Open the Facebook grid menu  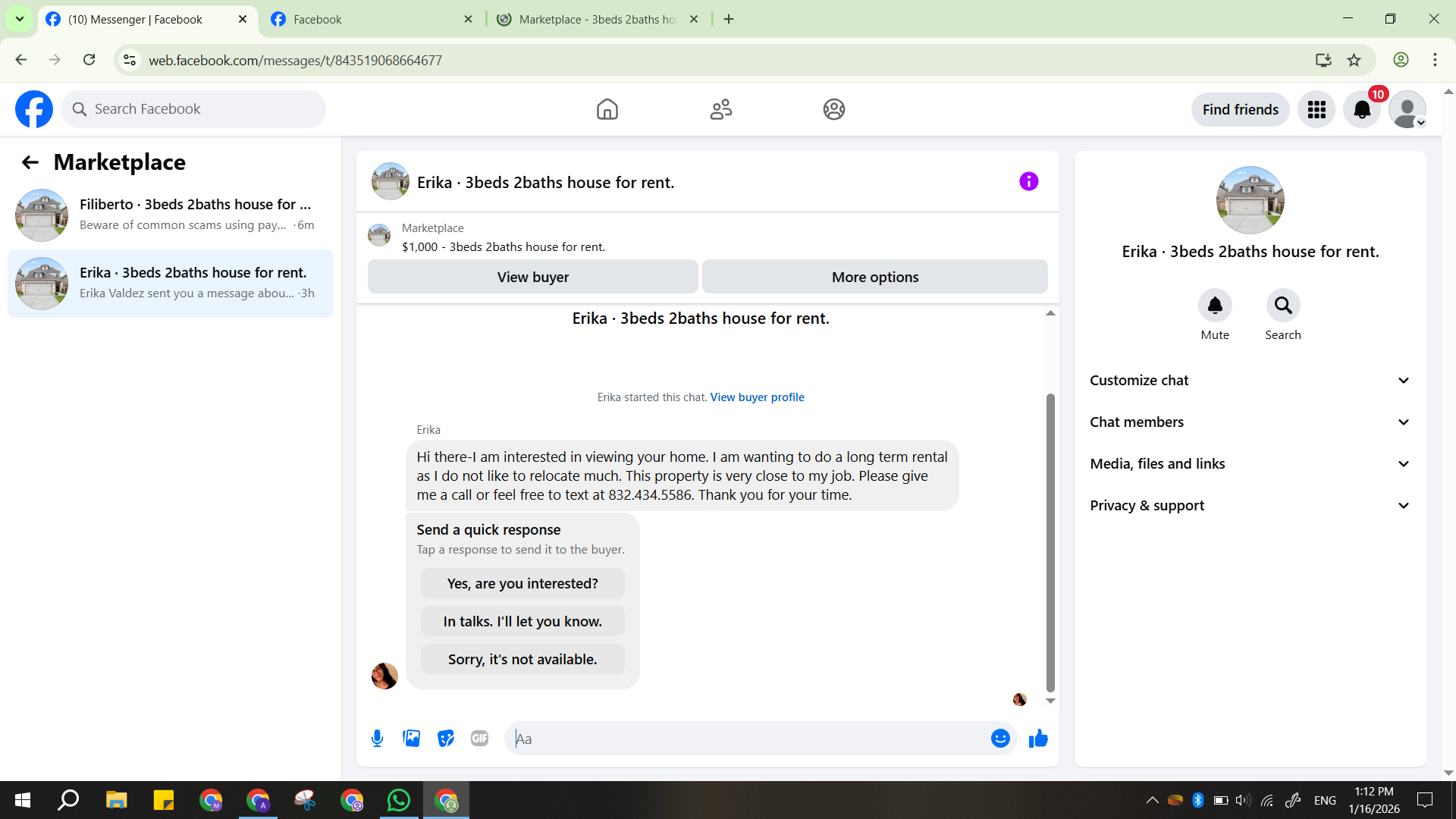coord(1316,110)
